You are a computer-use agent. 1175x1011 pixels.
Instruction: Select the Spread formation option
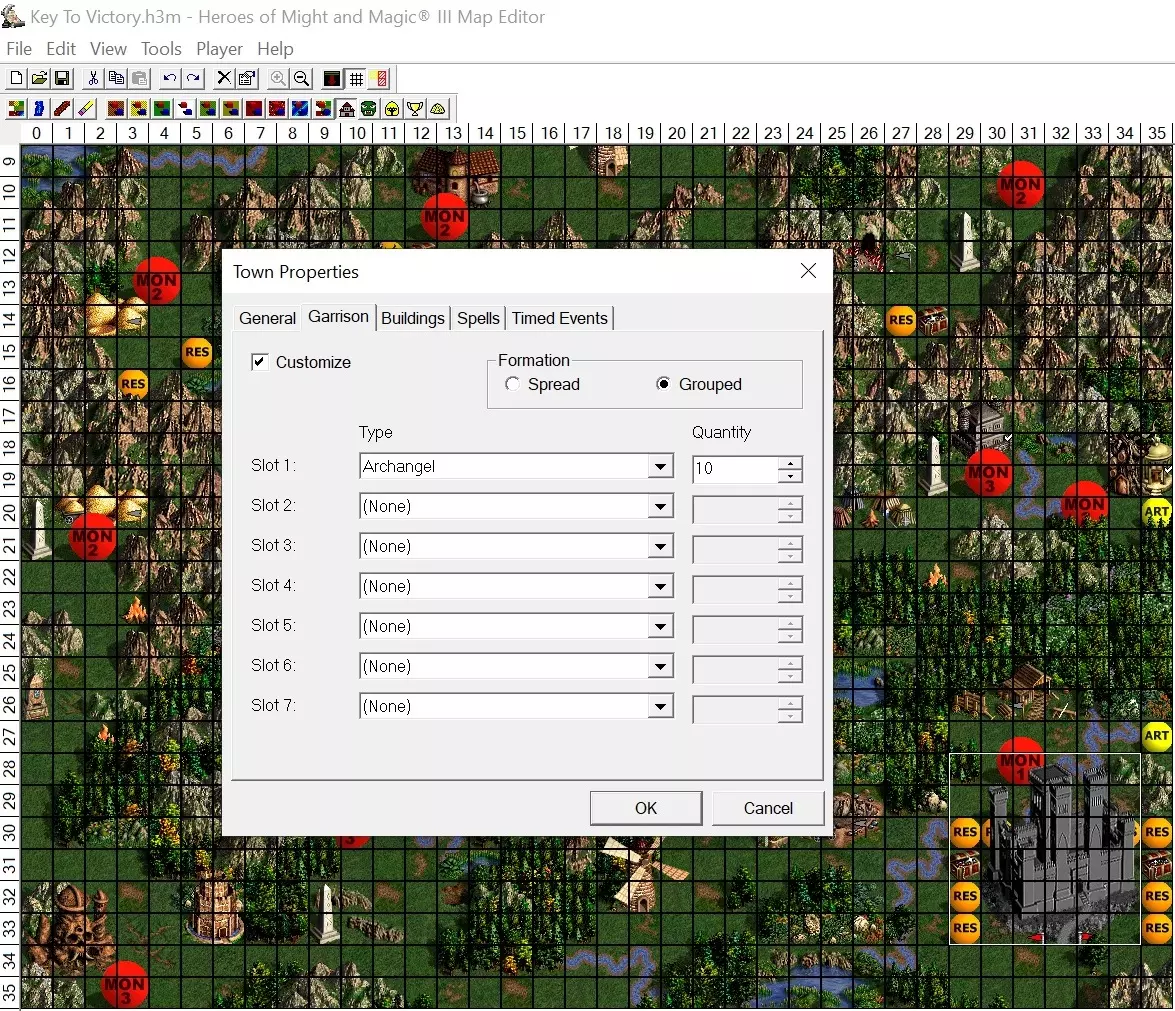(x=512, y=384)
